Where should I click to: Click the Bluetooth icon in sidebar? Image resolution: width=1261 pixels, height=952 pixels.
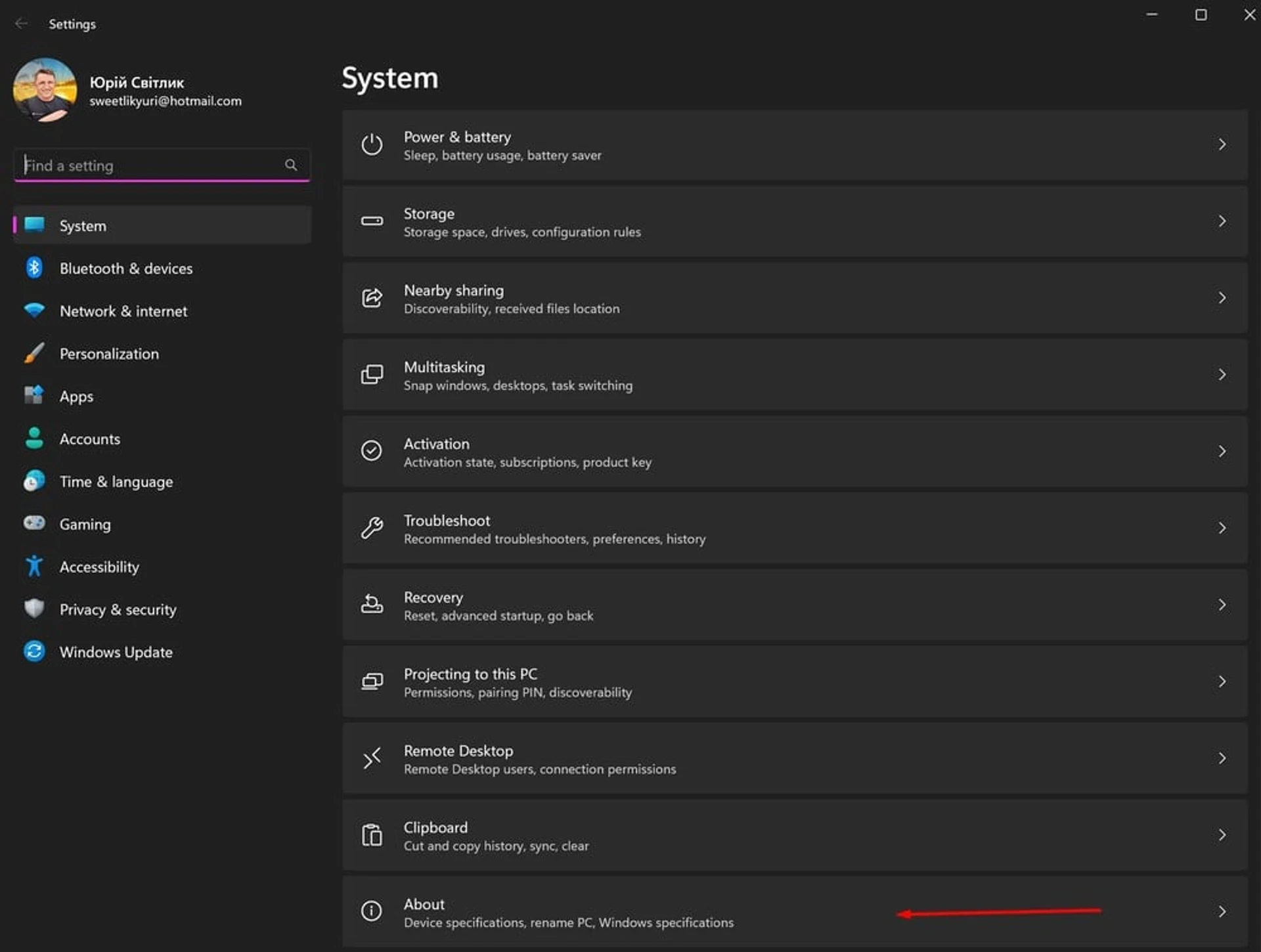(34, 268)
